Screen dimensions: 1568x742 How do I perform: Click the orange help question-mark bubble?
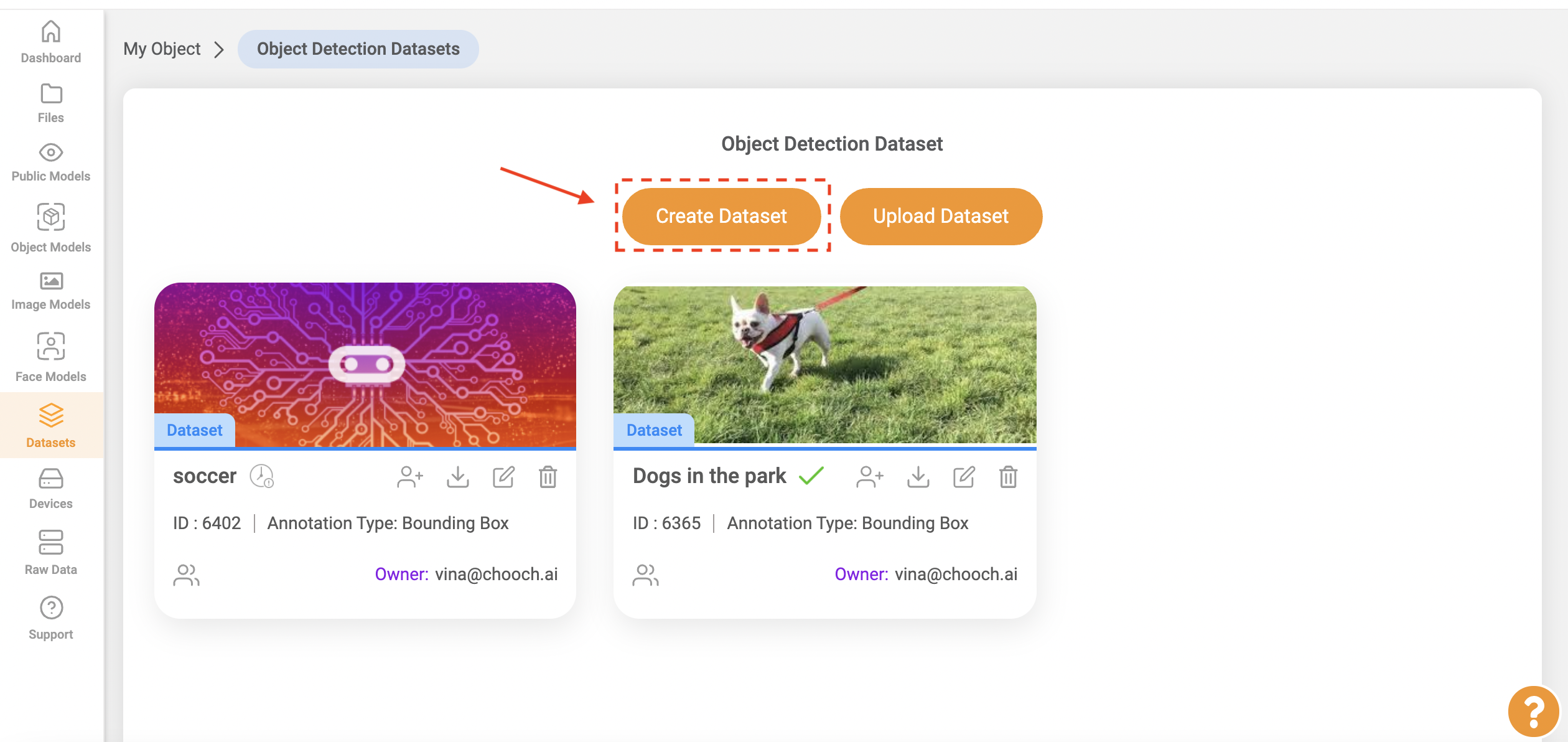tap(1533, 711)
